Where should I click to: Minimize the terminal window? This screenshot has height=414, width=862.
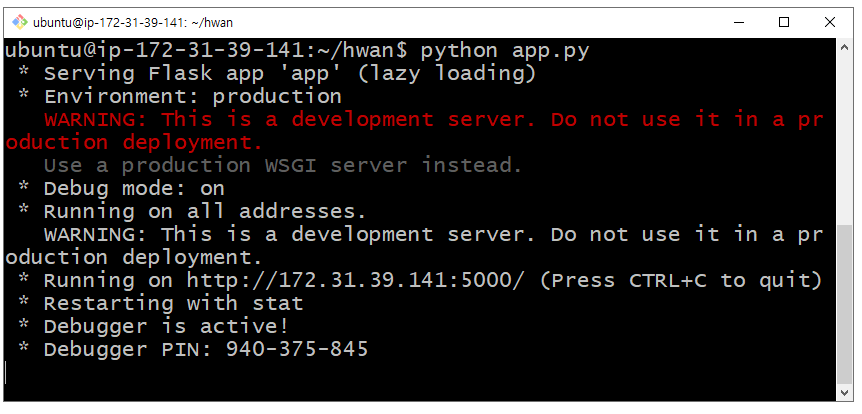(x=739, y=23)
